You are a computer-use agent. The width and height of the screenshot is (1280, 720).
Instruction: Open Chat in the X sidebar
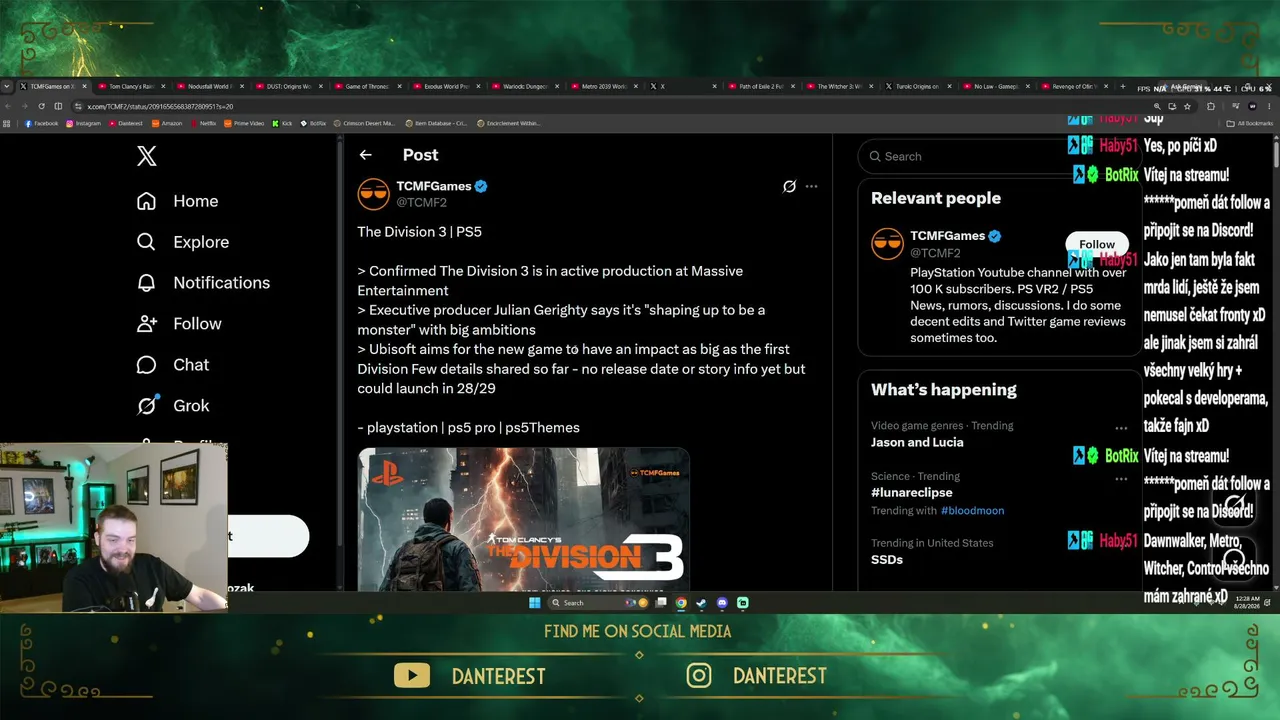tap(172, 365)
